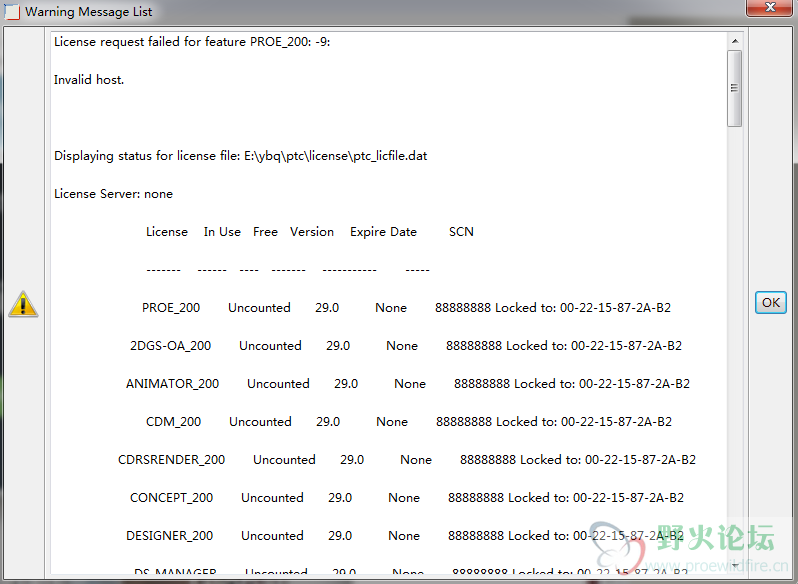The width and height of the screenshot is (798, 584).
Task: Click the PROE_200 license name
Action: coord(171,308)
